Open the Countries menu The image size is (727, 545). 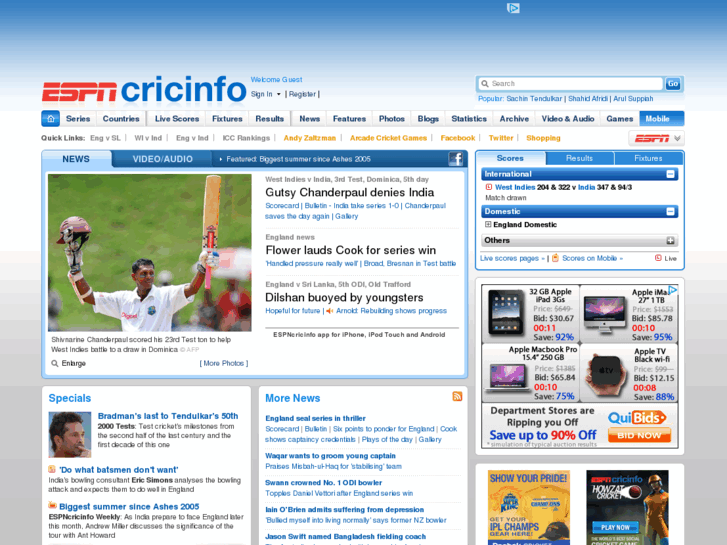click(121, 119)
